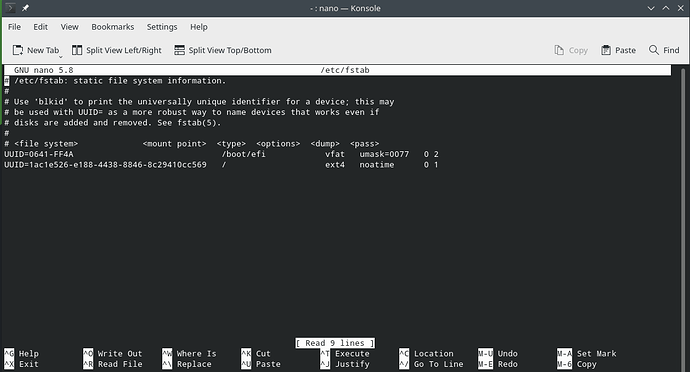Click the noatime option
Viewport: 690px width, 372px height.
coord(377,165)
